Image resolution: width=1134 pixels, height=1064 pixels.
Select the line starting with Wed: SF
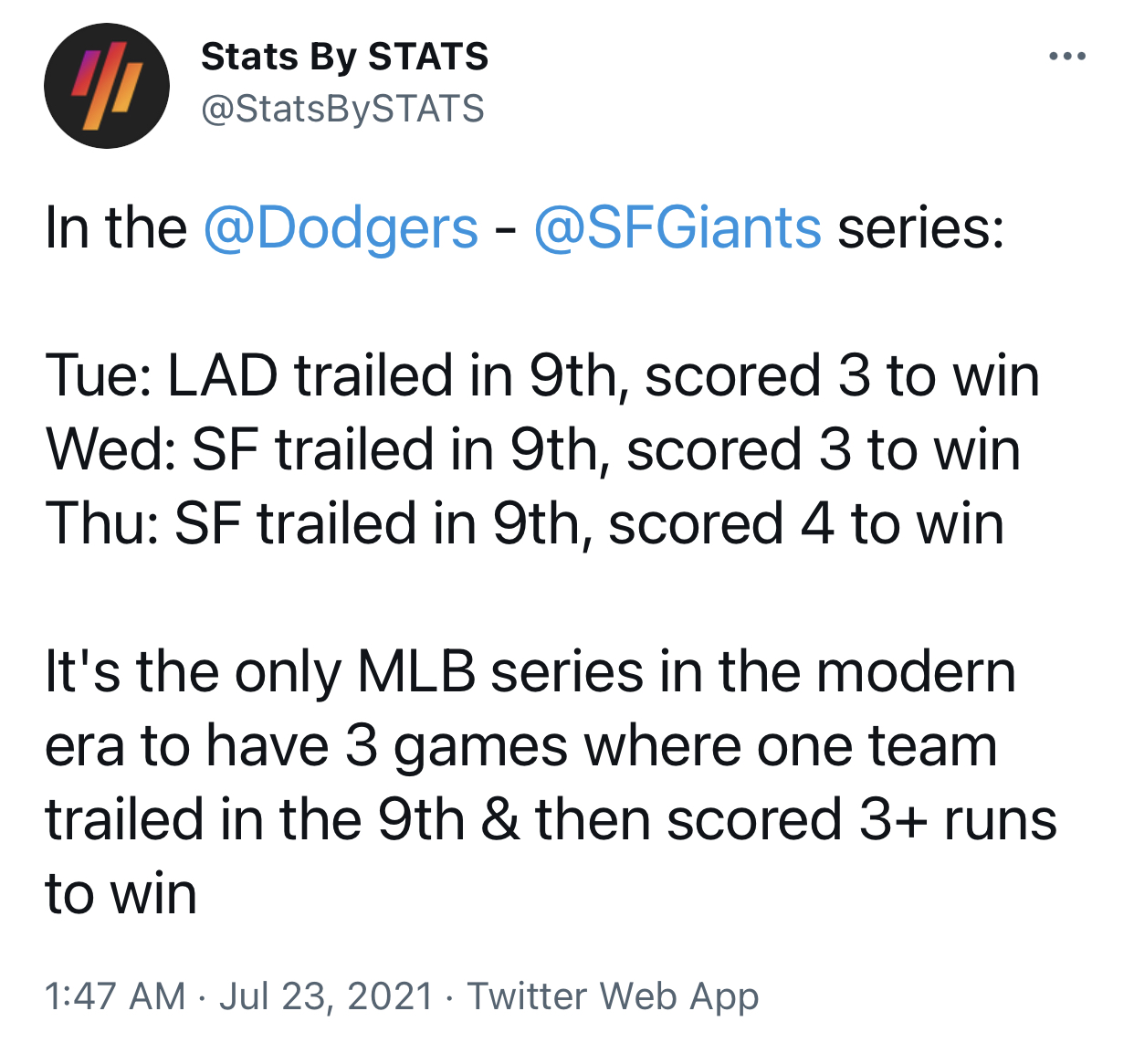coord(533,449)
